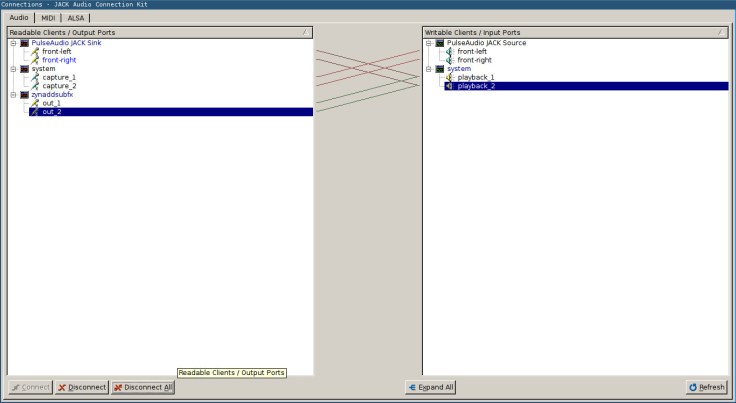
Task: Collapse the PulseAudio JACK Sink tree node
Action: click(13, 43)
